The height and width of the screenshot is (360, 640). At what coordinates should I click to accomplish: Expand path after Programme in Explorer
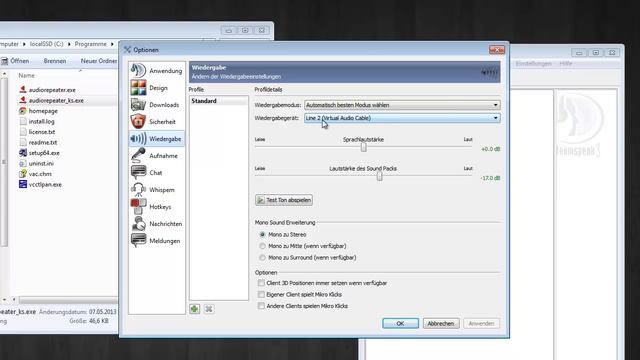[x=112, y=44]
